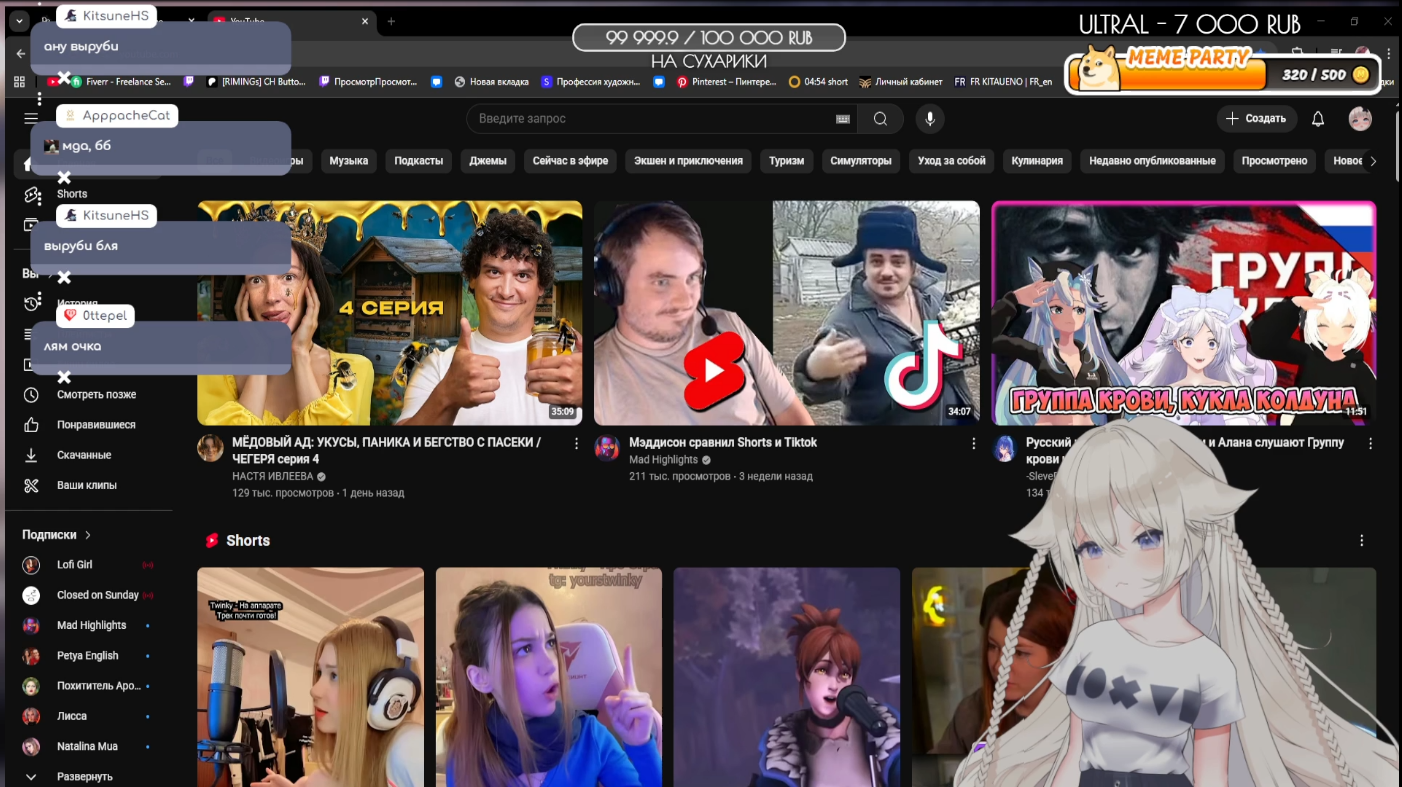Open Личный кабинет bookmark

click(x=900, y=82)
